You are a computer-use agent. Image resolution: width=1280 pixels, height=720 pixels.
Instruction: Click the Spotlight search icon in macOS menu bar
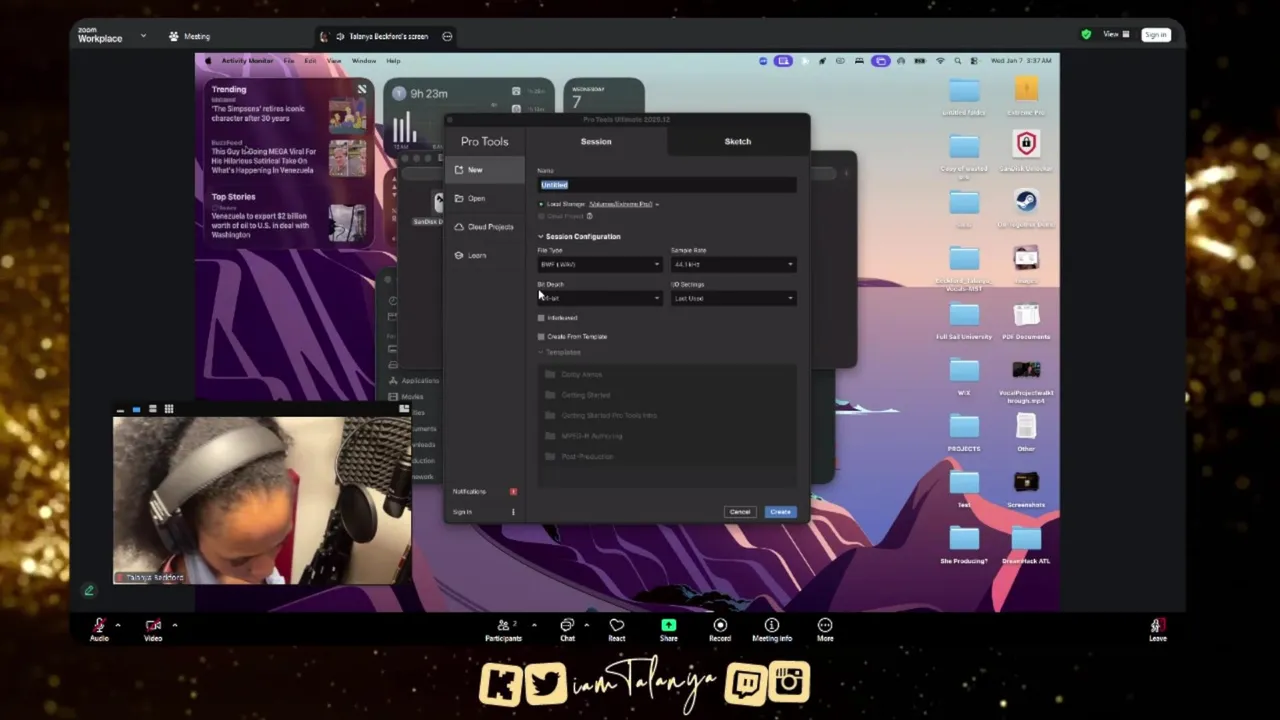(x=957, y=61)
